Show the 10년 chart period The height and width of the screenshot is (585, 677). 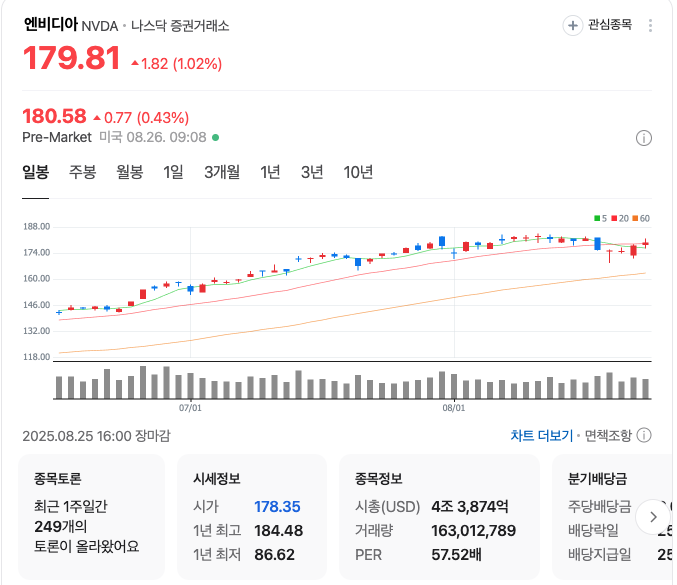coord(358,172)
